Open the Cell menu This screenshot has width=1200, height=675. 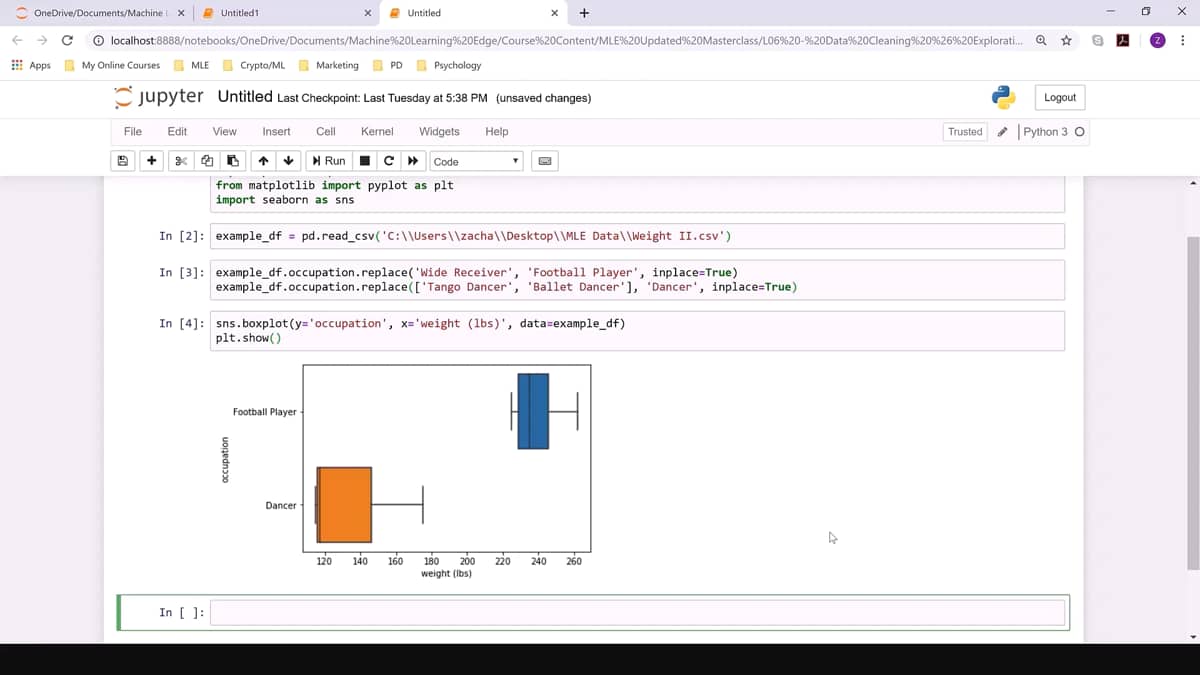click(x=326, y=131)
